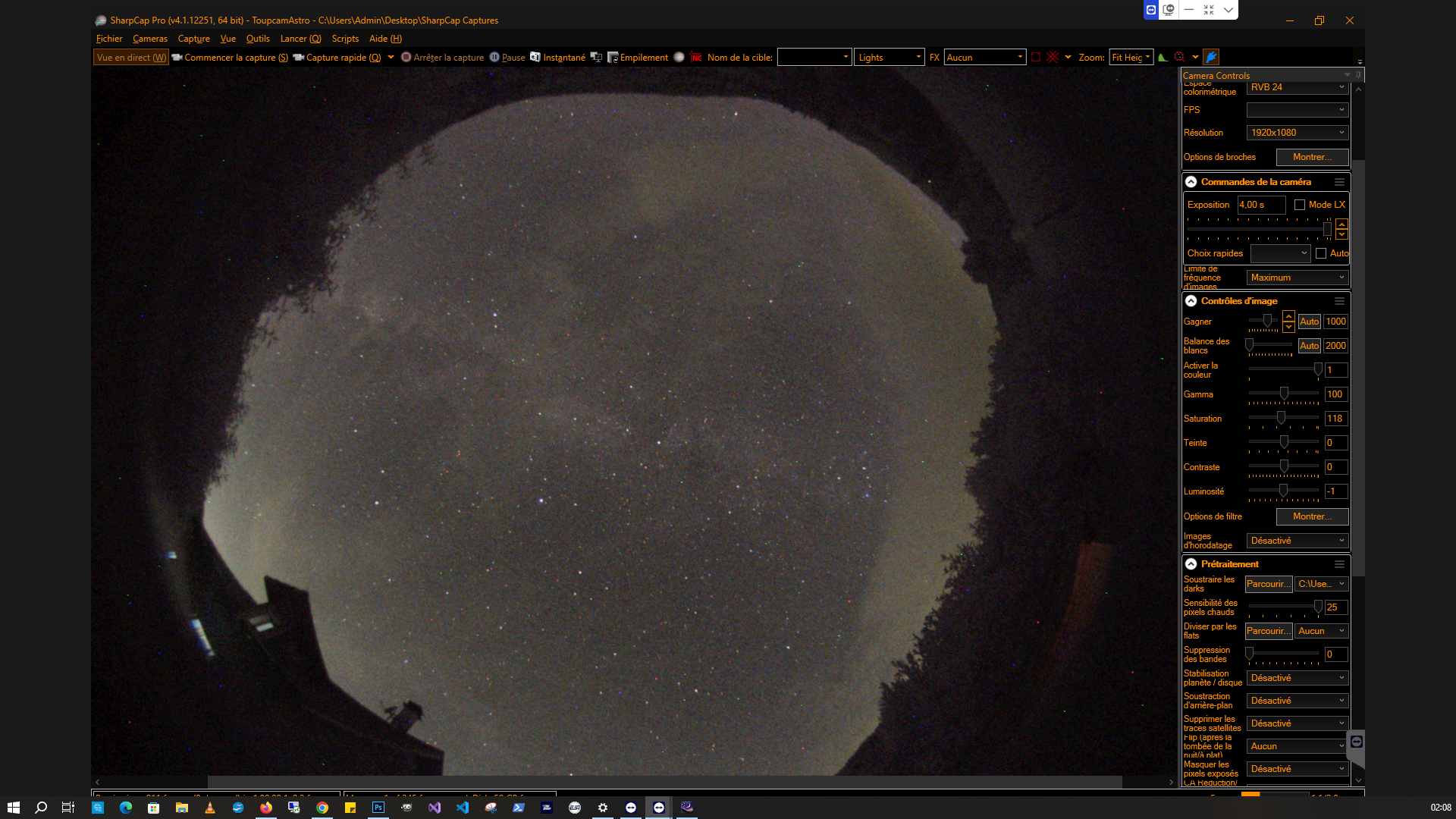Click the red NC deep-sky annotation icon
Screen dimensions: 1456x819
[x=696, y=57]
